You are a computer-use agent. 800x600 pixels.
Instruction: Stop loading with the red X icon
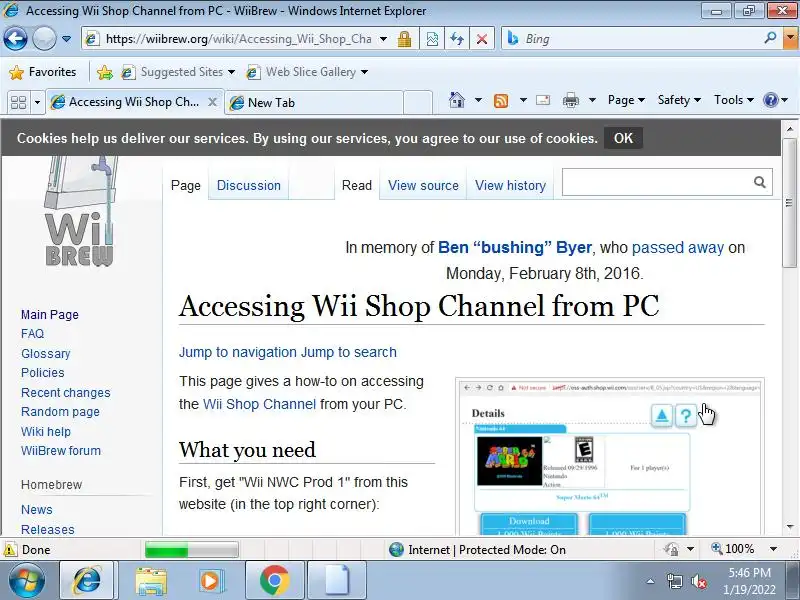(481, 39)
